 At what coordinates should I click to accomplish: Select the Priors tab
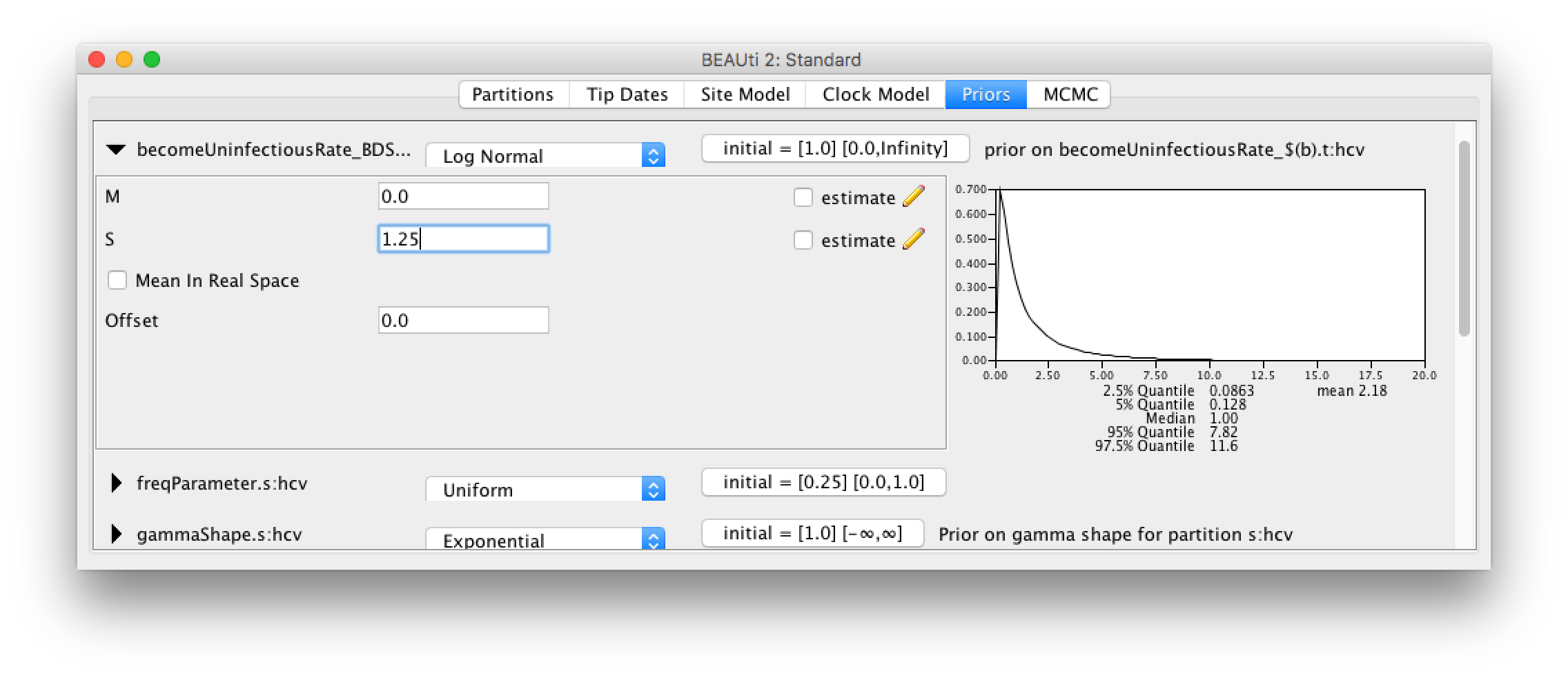pos(986,94)
